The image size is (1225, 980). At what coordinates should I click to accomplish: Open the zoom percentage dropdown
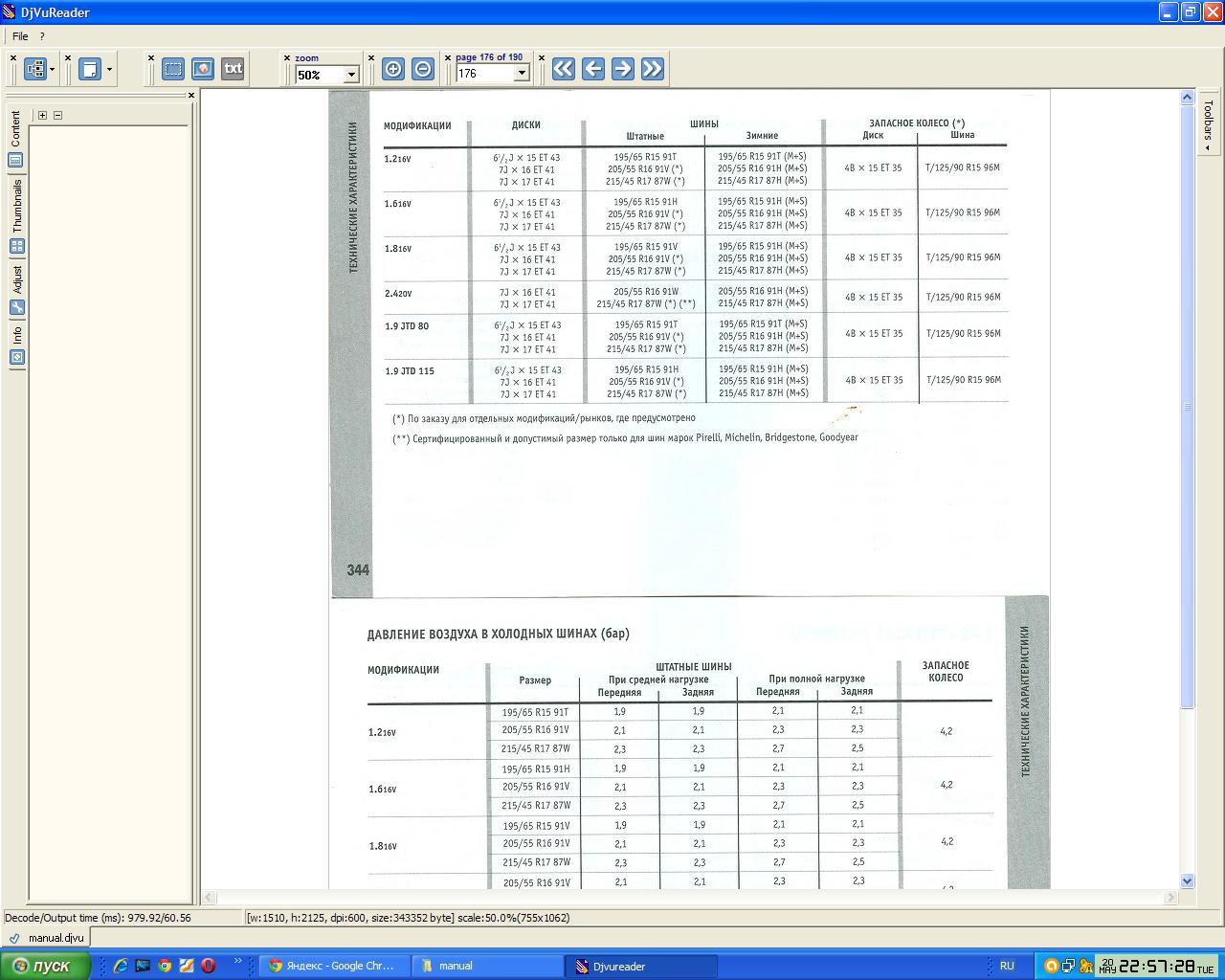[351, 75]
